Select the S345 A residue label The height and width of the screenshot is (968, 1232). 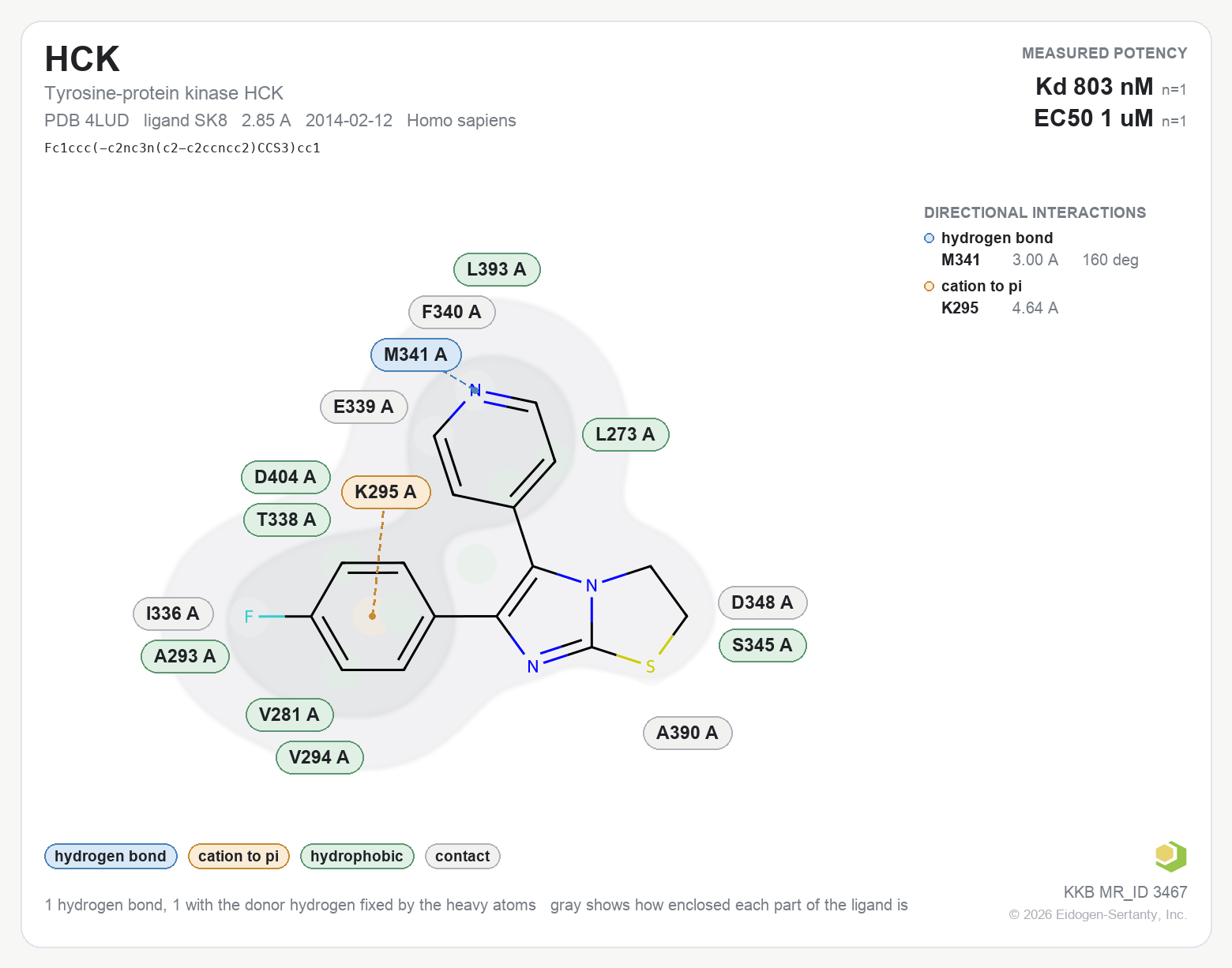(x=762, y=645)
